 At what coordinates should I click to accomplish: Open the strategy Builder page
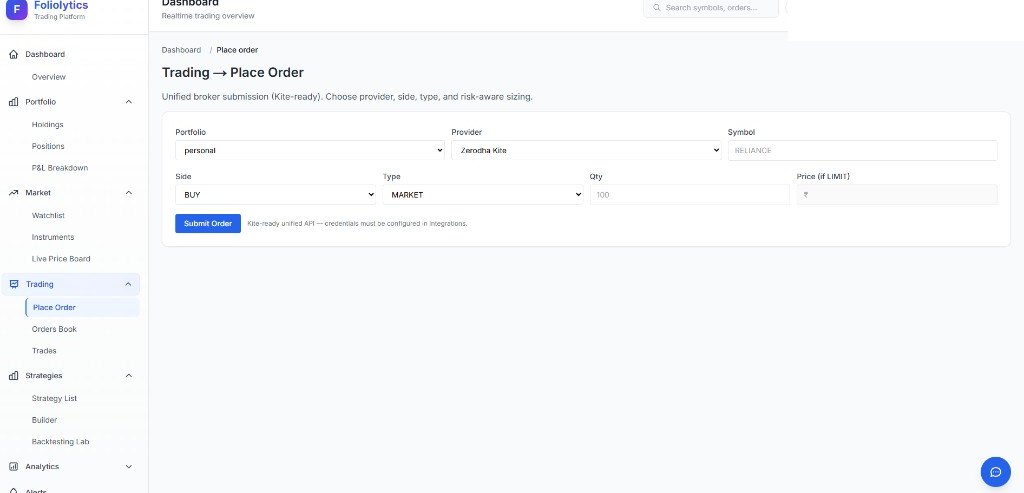pyautogui.click(x=44, y=420)
